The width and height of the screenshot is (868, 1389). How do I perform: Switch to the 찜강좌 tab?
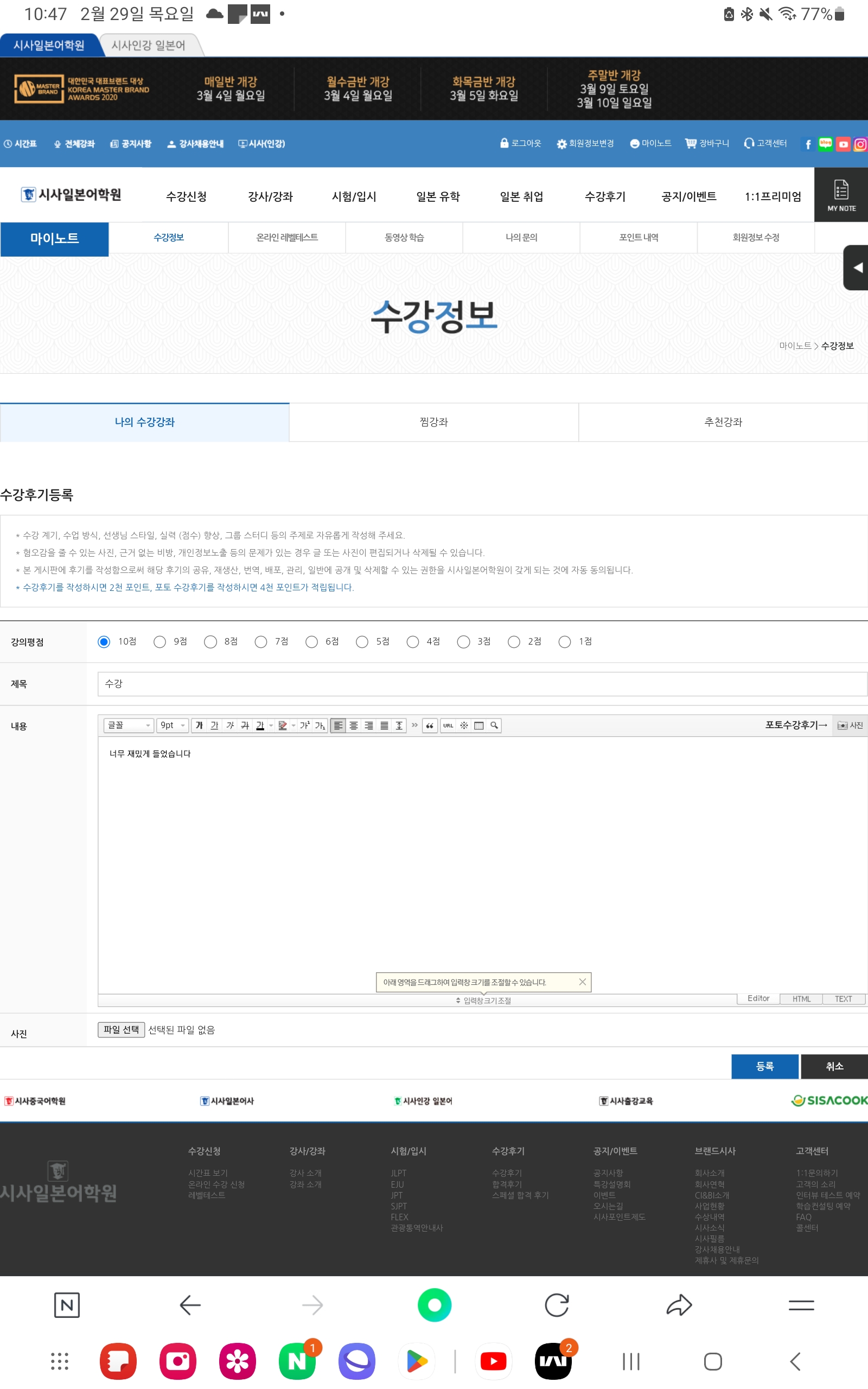click(433, 423)
